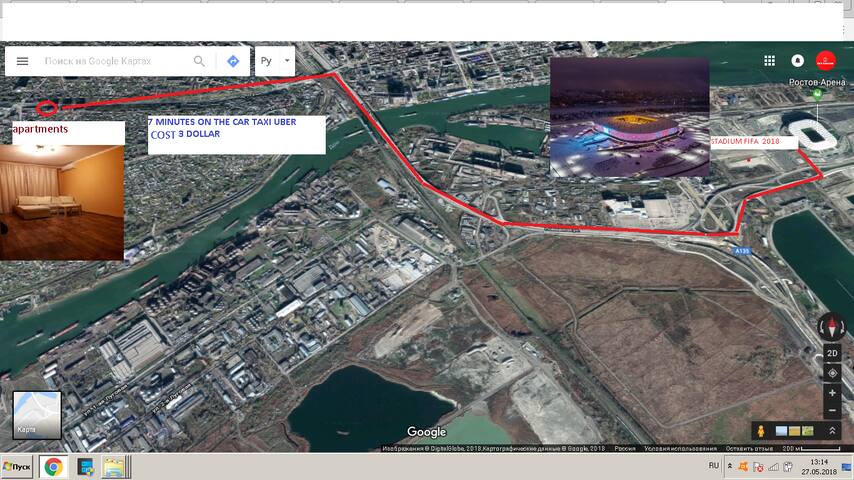854x480 pixels.
Task: Open the green map imagery thumbnail
Action: tap(808, 431)
